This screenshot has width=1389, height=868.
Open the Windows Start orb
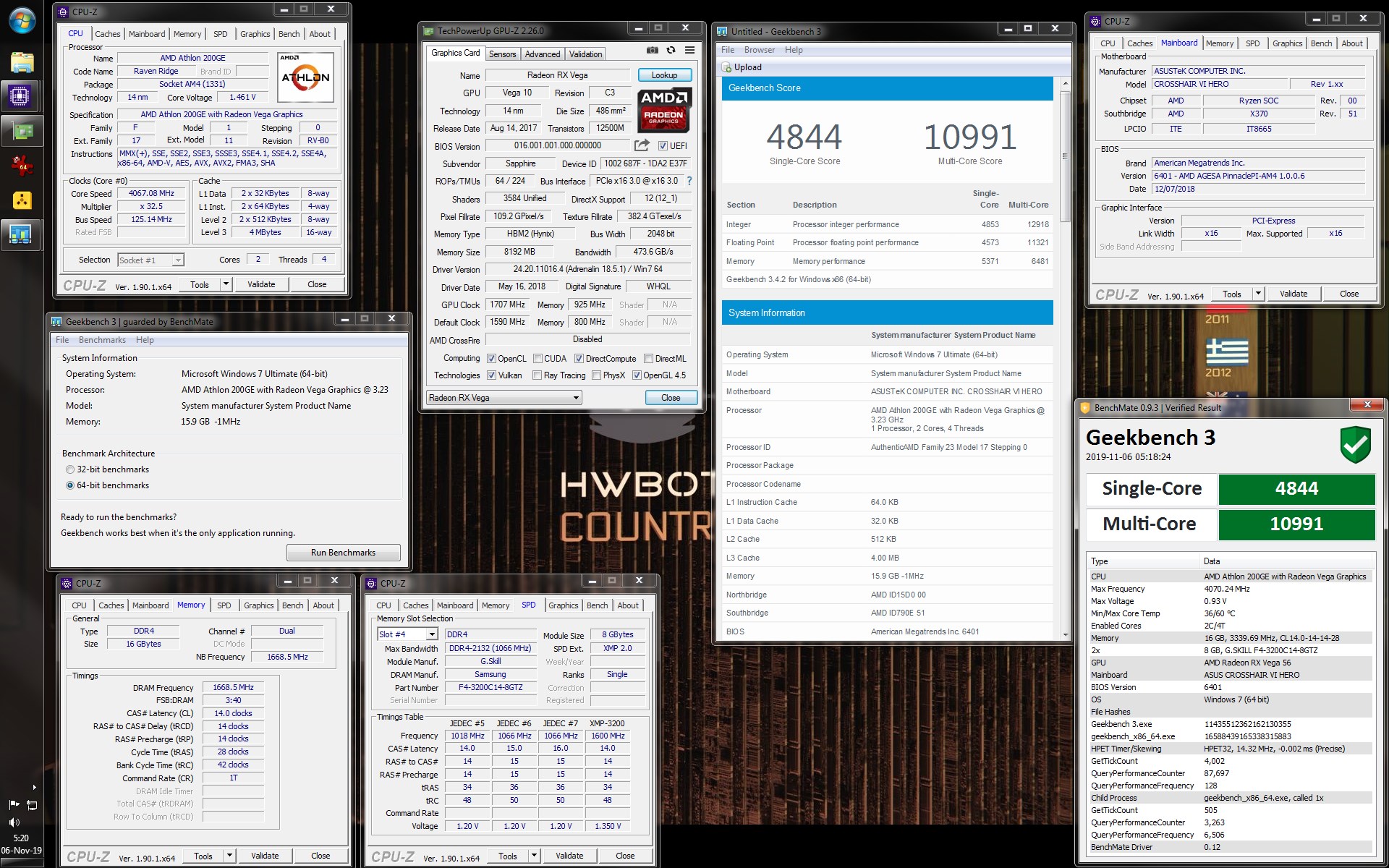click(x=21, y=20)
